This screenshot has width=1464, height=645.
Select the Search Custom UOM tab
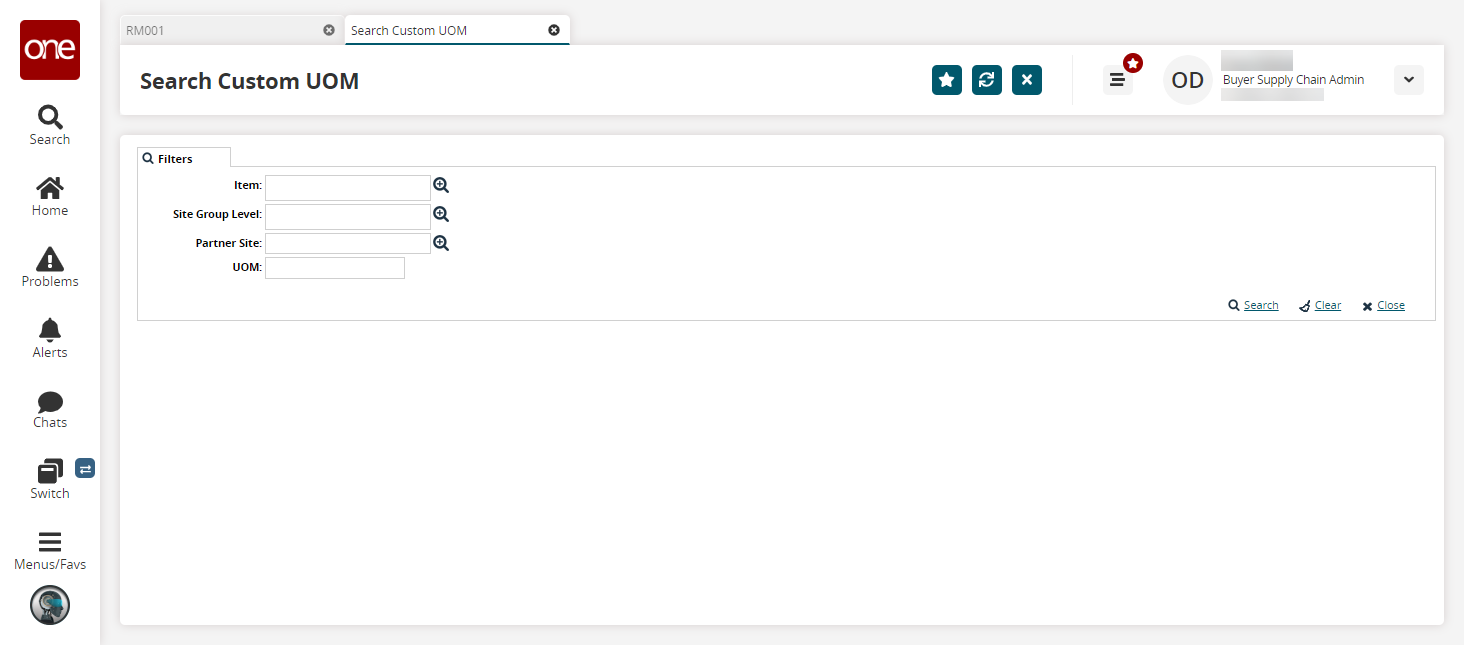457,30
